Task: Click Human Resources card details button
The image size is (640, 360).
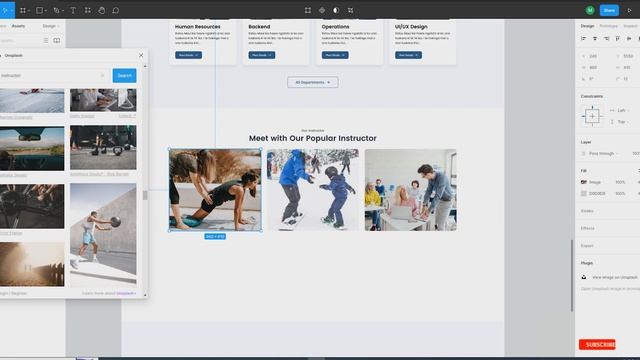Action: coord(189,55)
